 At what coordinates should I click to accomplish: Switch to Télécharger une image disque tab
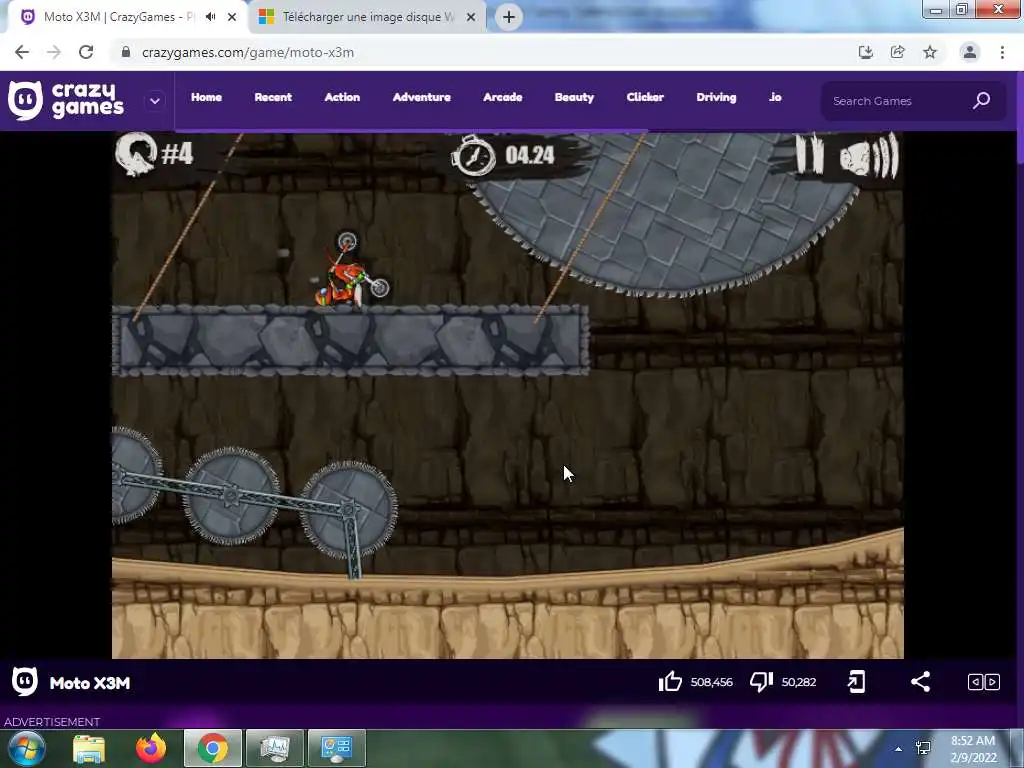click(368, 17)
